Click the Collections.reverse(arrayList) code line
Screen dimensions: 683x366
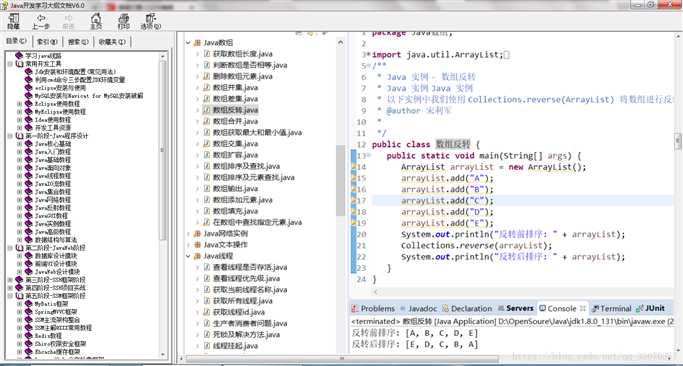pyautogui.click(x=477, y=246)
